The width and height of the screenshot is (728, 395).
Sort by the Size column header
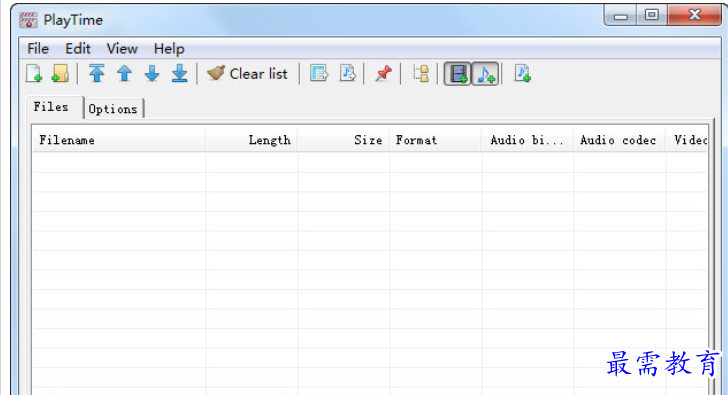343,140
